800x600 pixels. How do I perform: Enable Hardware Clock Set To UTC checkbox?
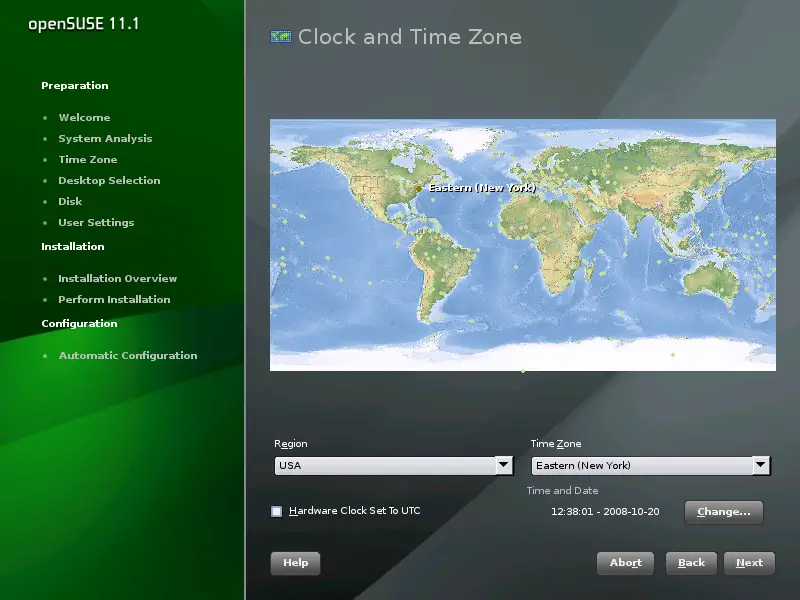pyautogui.click(x=277, y=511)
